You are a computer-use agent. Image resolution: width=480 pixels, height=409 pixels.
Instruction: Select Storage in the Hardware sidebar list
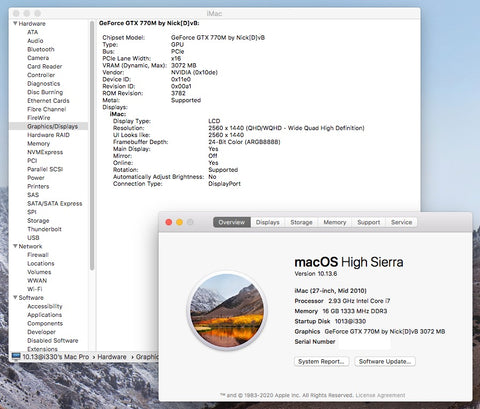point(38,221)
